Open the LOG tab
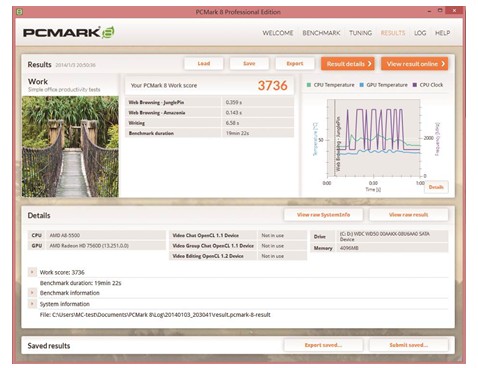The width and height of the screenshot is (478, 368). pyautogui.click(x=420, y=33)
